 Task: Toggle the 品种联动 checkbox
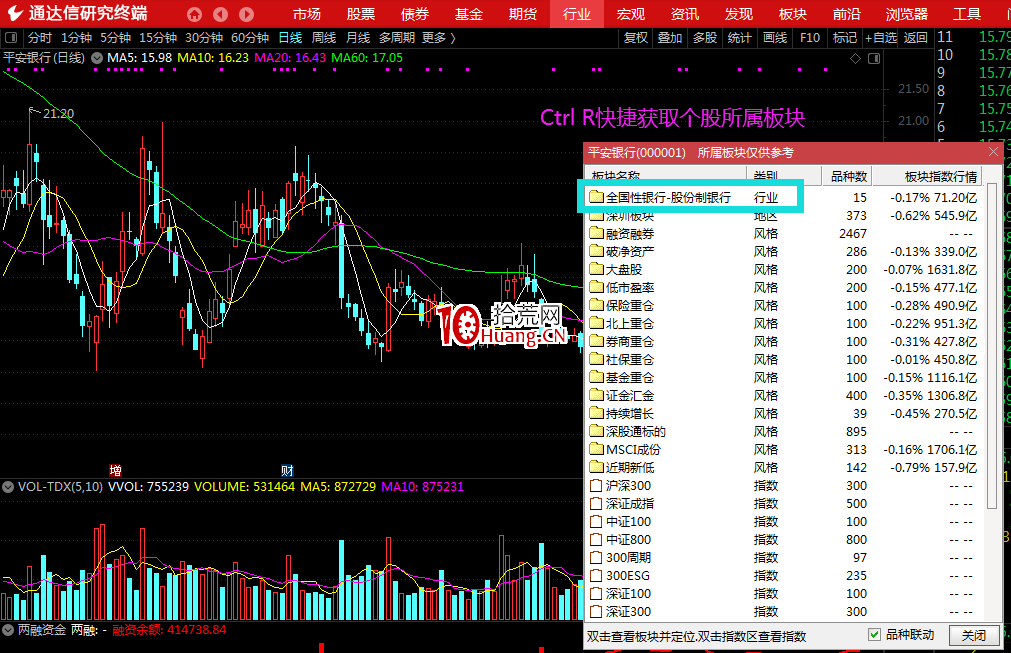click(x=874, y=635)
